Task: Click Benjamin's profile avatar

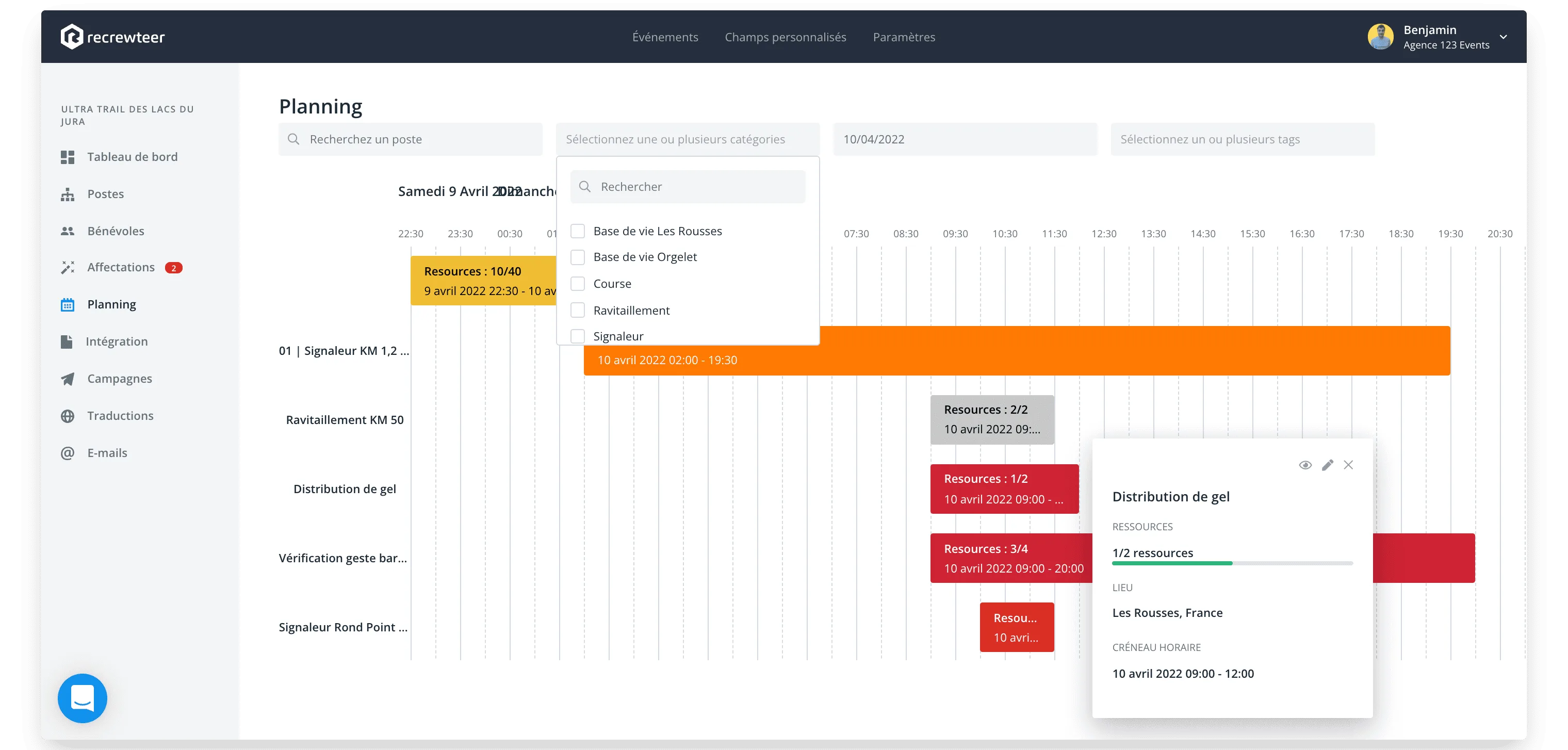Action: click(x=1381, y=37)
